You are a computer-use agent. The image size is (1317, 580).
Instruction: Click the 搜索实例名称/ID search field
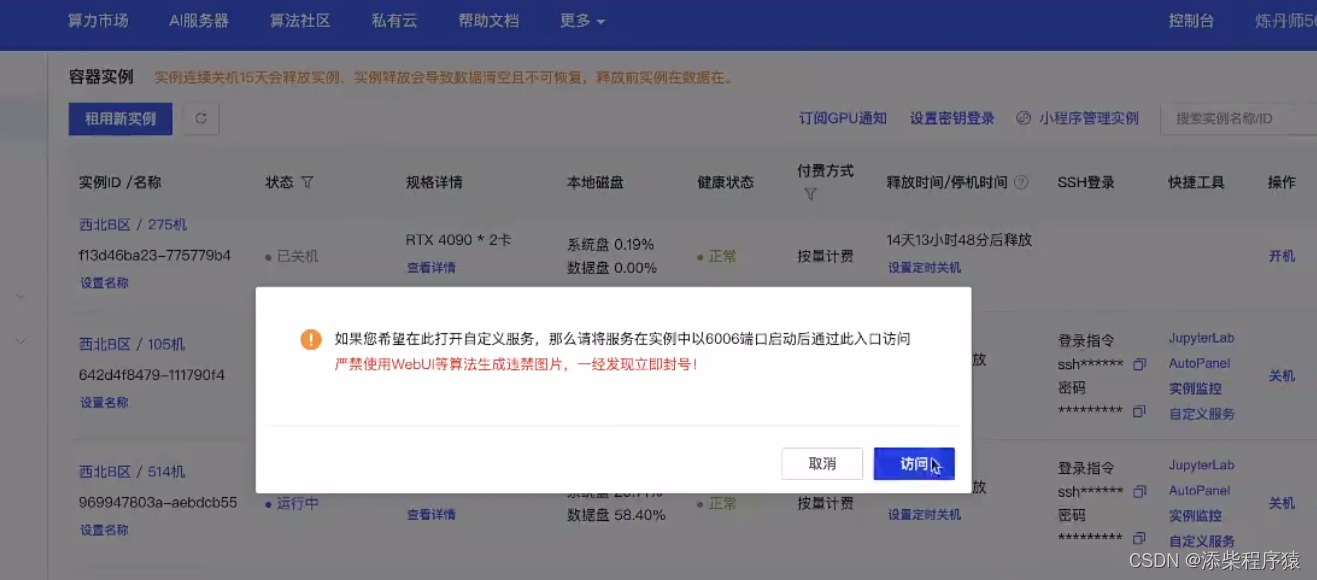tap(1243, 117)
